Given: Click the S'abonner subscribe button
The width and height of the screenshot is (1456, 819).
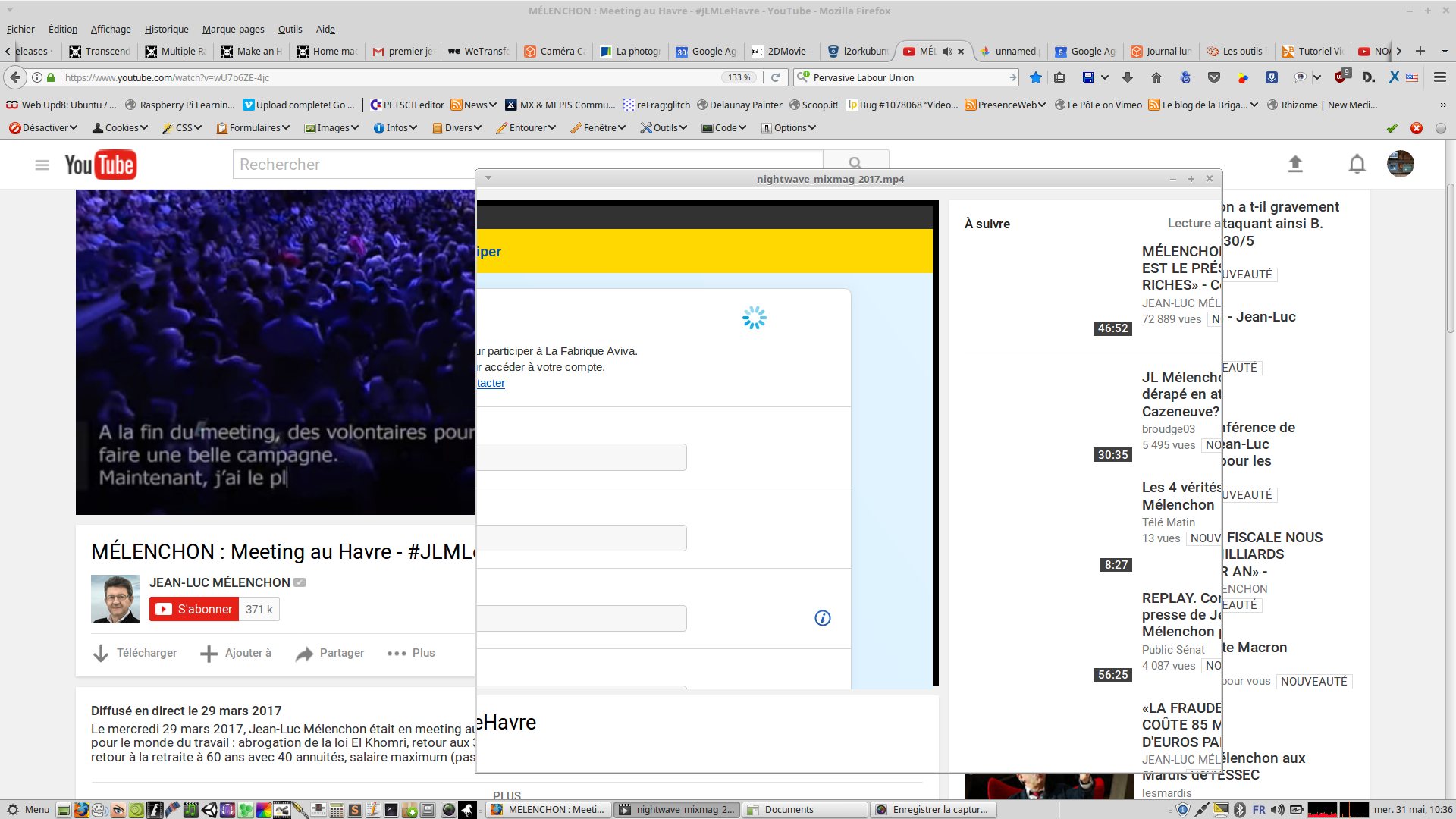Looking at the screenshot, I should [194, 609].
